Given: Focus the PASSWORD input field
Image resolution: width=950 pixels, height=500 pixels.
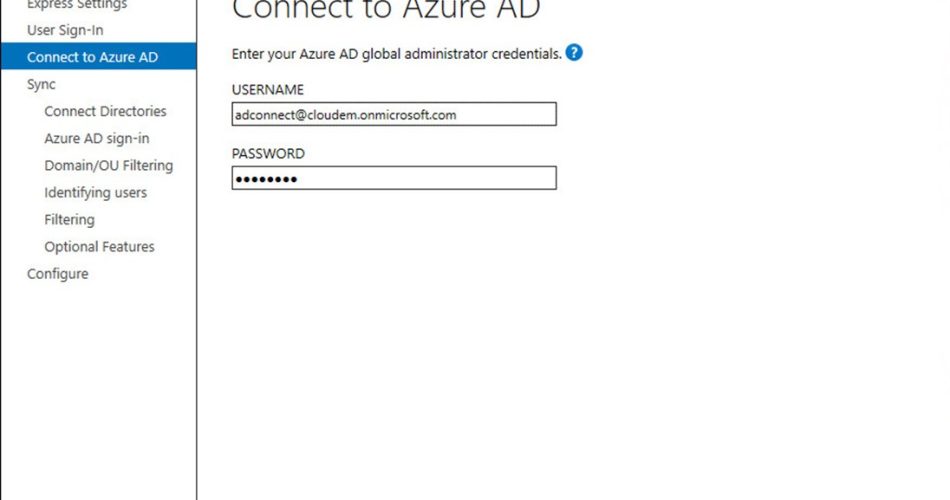Looking at the screenshot, I should [x=393, y=179].
